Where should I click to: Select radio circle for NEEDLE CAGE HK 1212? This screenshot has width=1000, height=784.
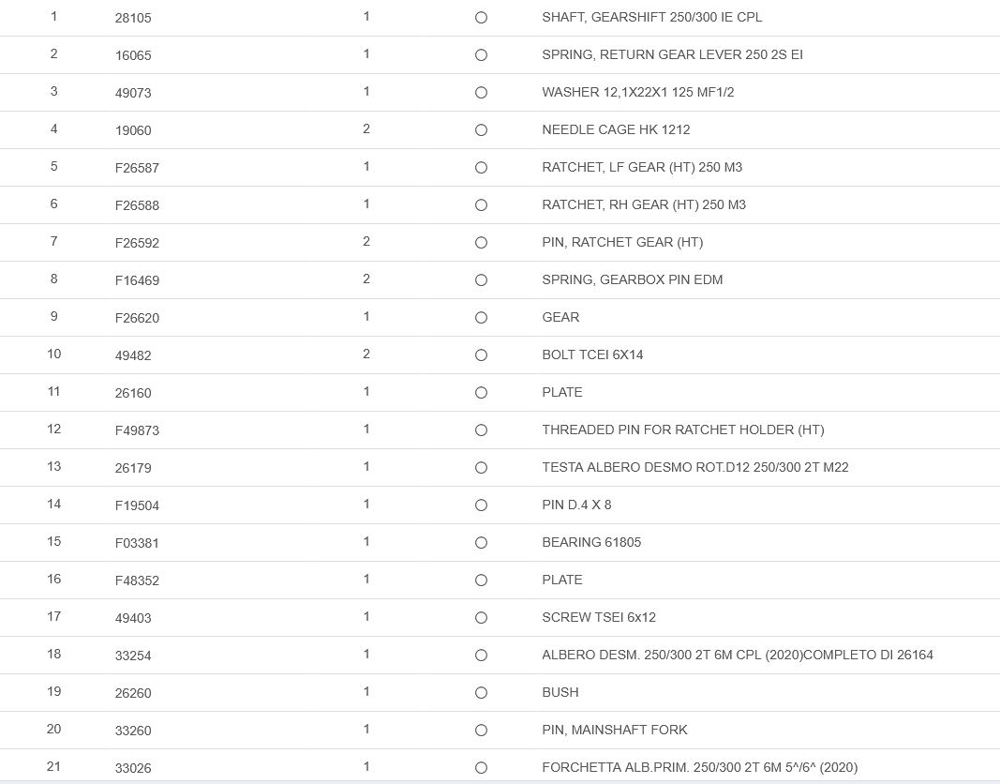point(481,130)
